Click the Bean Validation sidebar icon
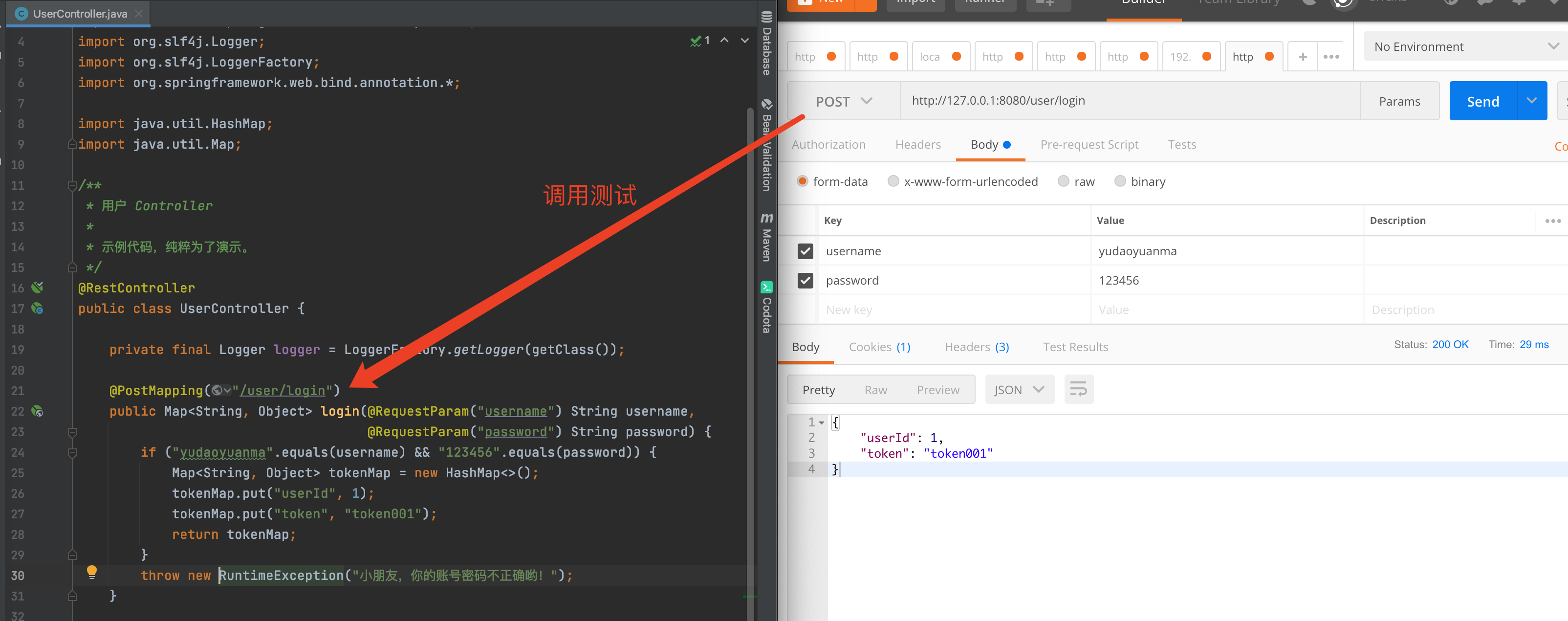 point(768,150)
